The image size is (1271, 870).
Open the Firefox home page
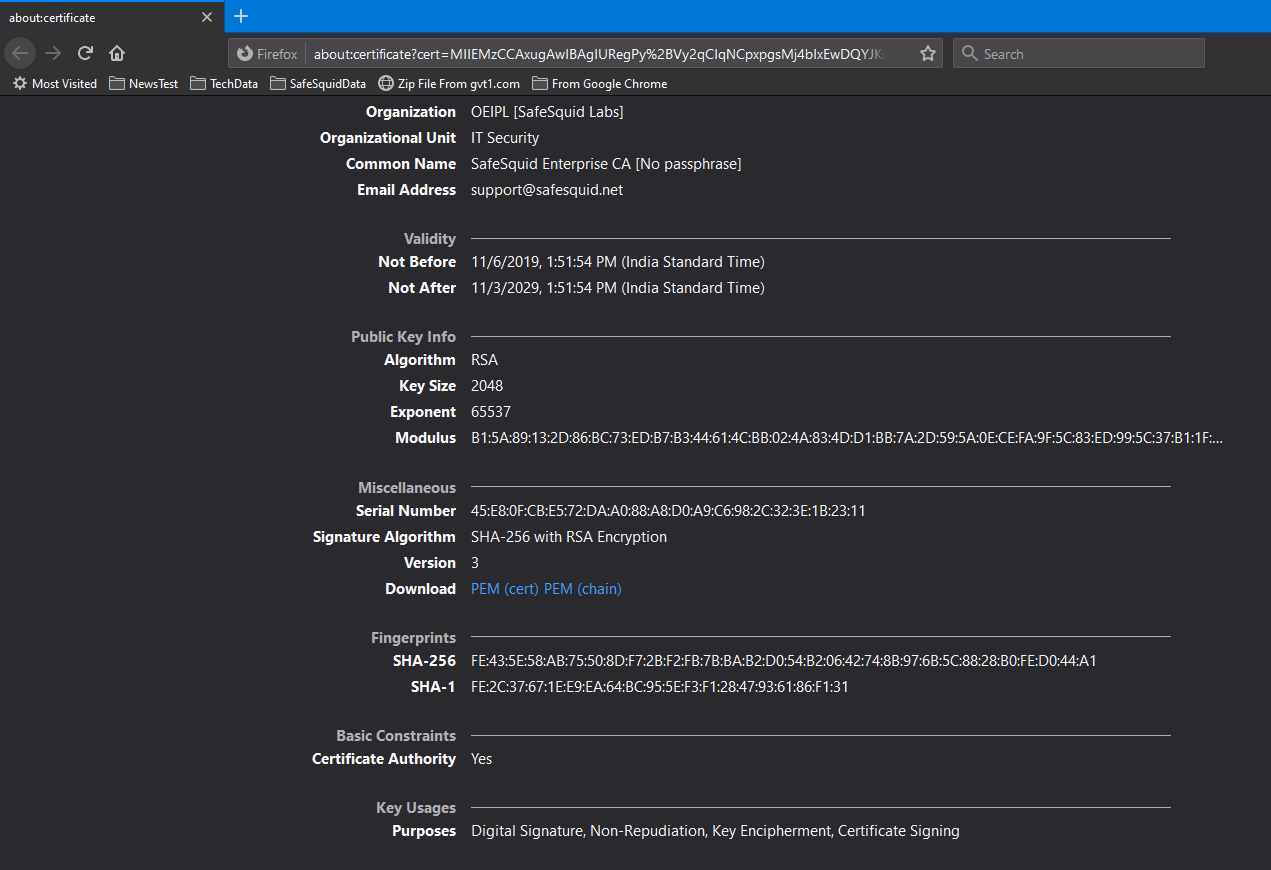click(117, 53)
